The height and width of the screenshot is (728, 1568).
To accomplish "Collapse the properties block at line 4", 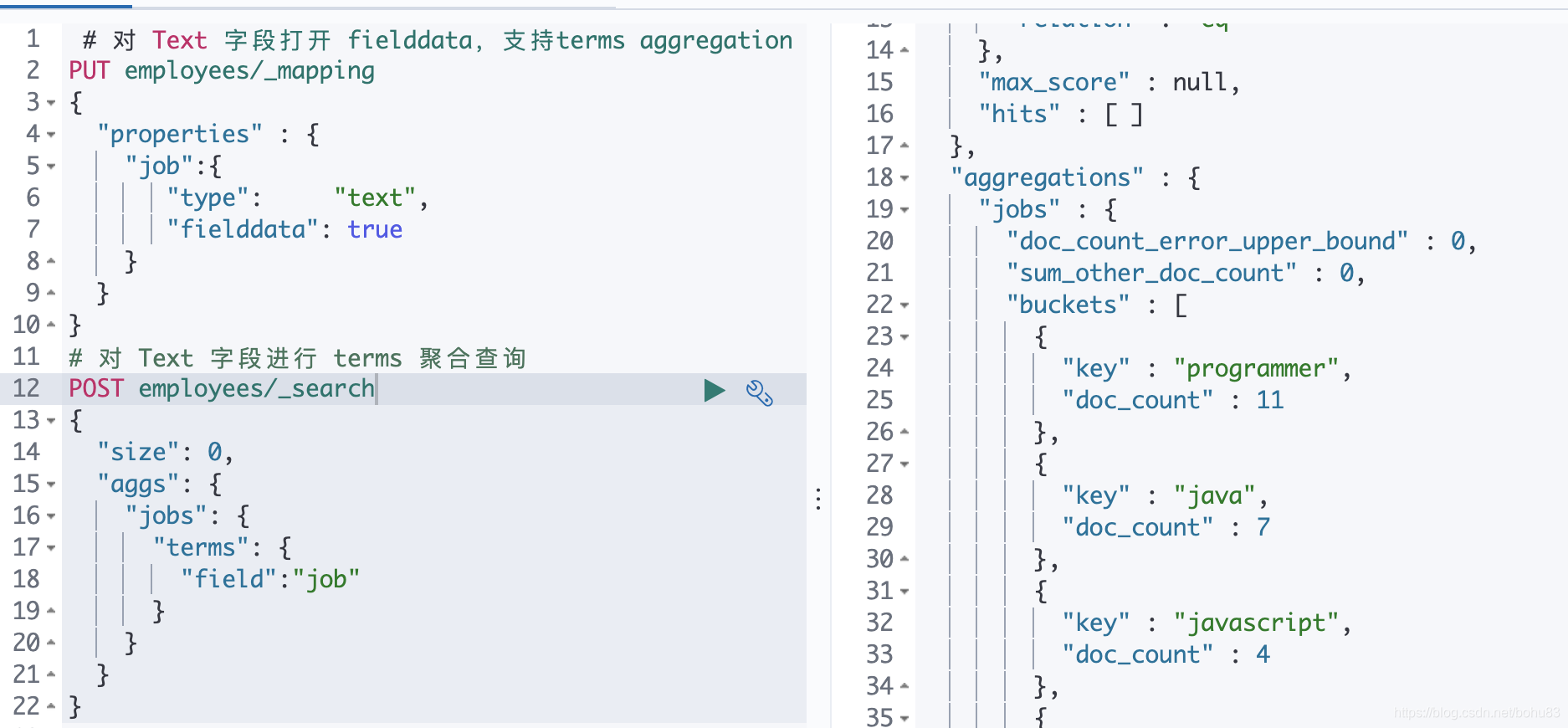I will tap(51, 135).
